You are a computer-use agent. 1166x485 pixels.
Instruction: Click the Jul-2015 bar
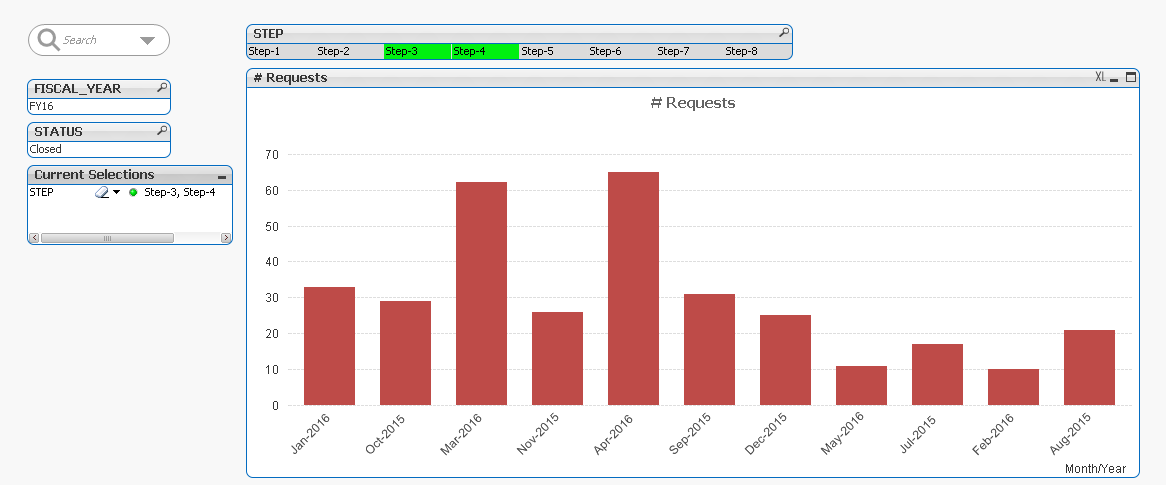[x=938, y=375]
